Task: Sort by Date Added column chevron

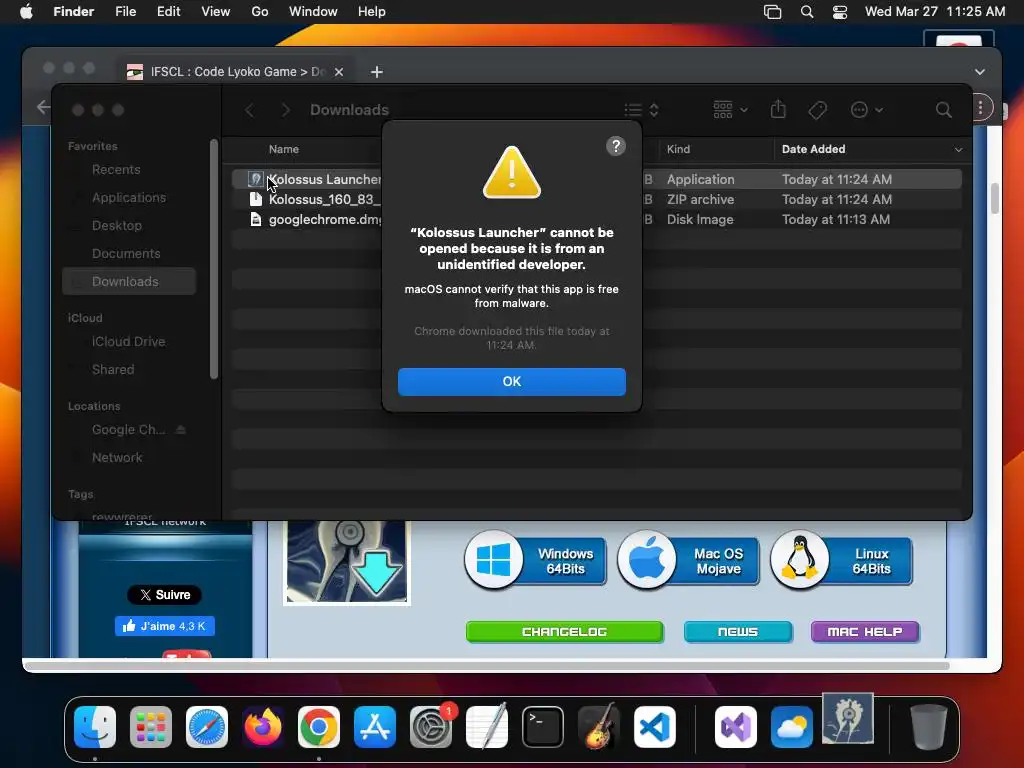Action: tap(958, 150)
